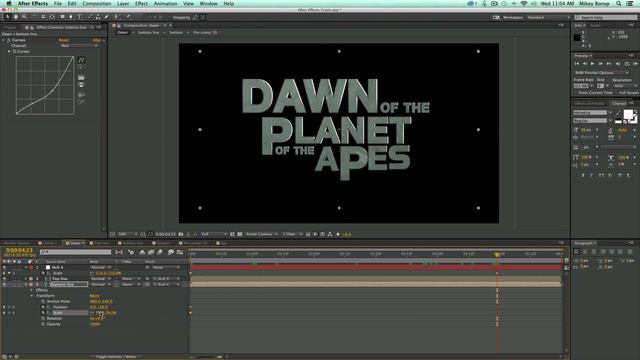Select the Clone Stamp tool
The image size is (640, 360).
click(x=98, y=17)
